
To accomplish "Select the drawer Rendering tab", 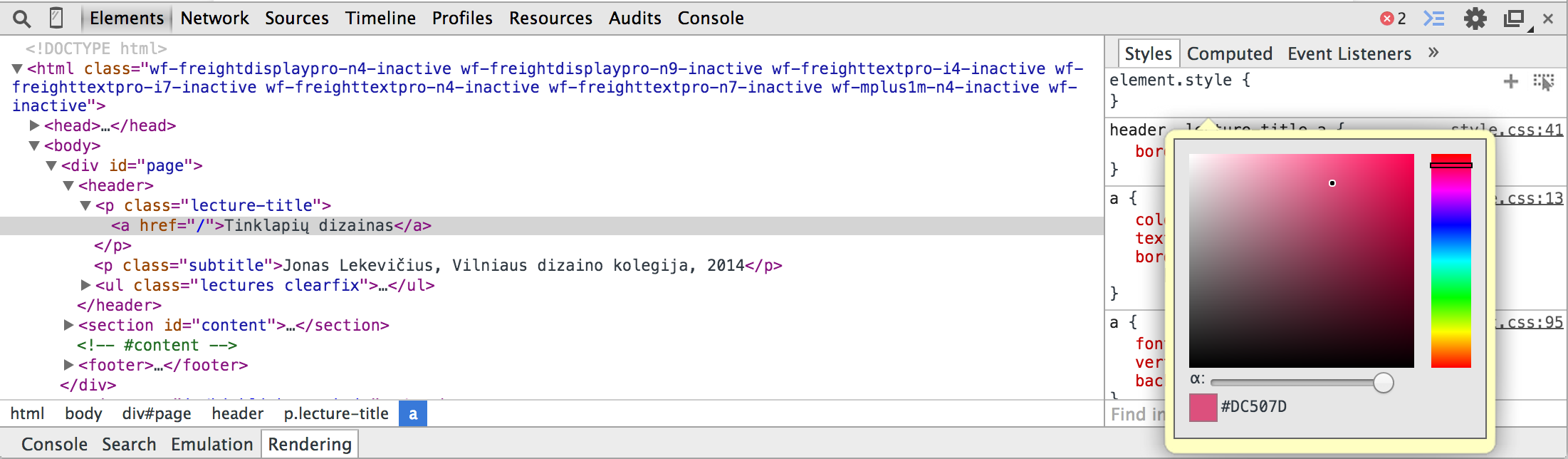I will 310,444.
